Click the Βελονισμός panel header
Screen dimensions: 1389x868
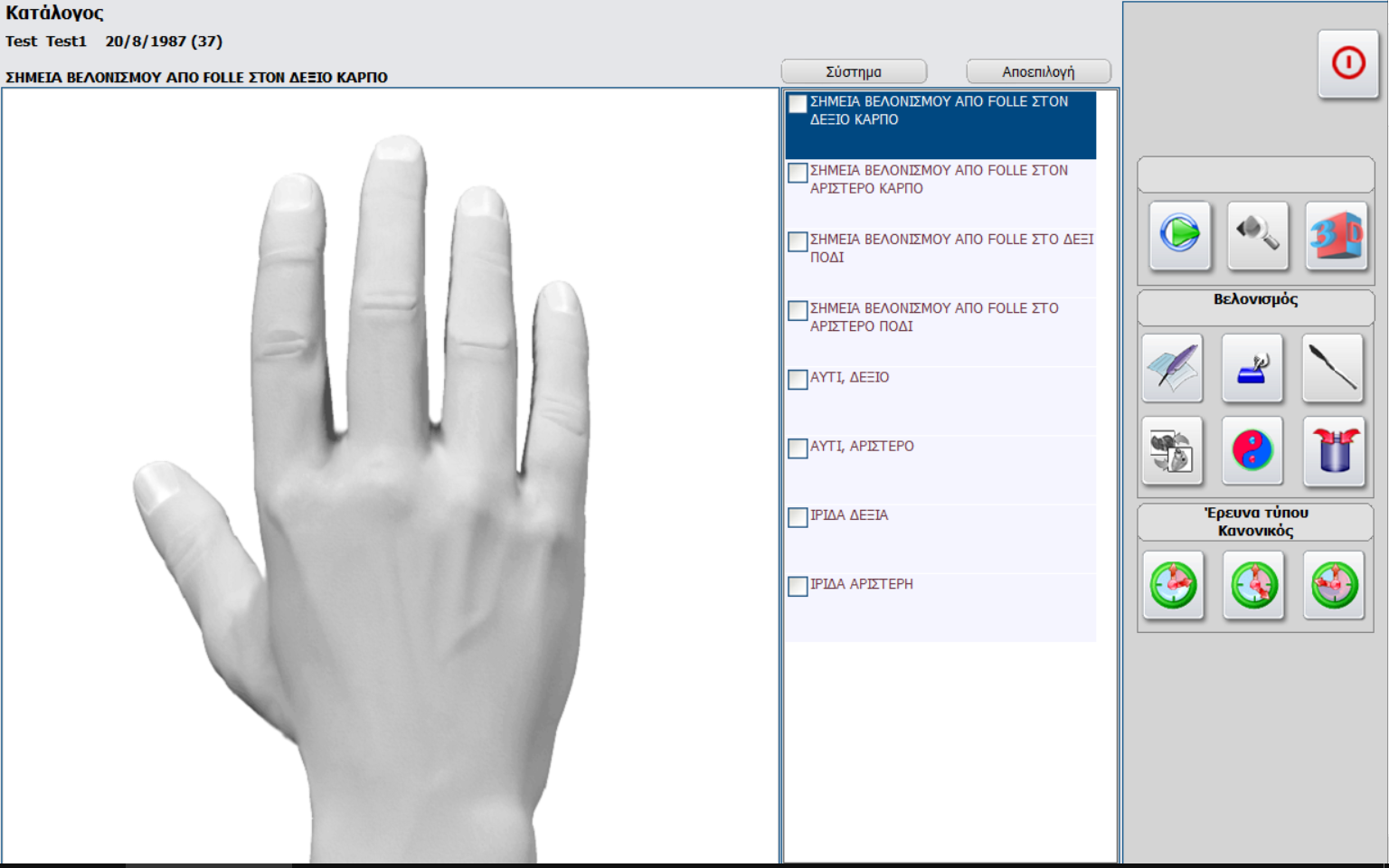(x=1255, y=299)
